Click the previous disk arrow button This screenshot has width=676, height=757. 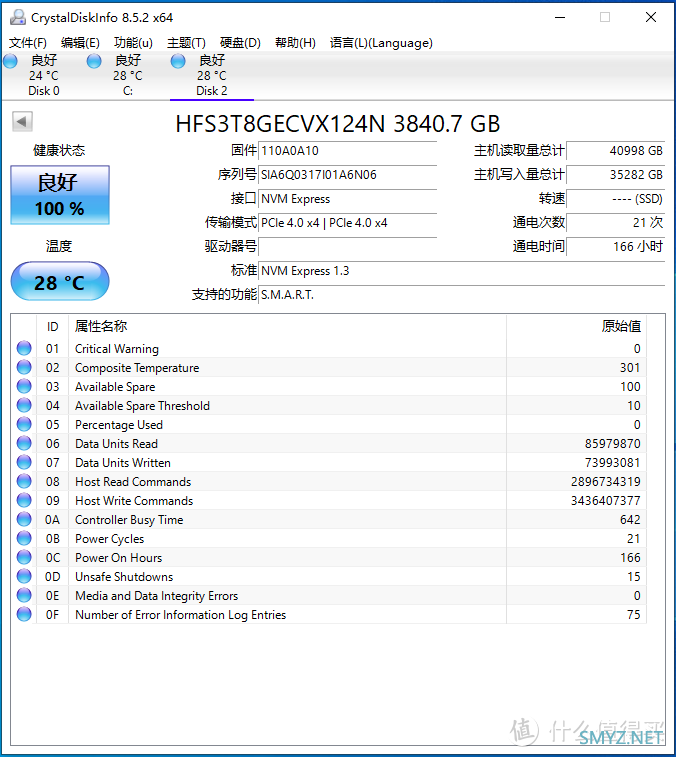pyautogui.click(x=22, y=122)
